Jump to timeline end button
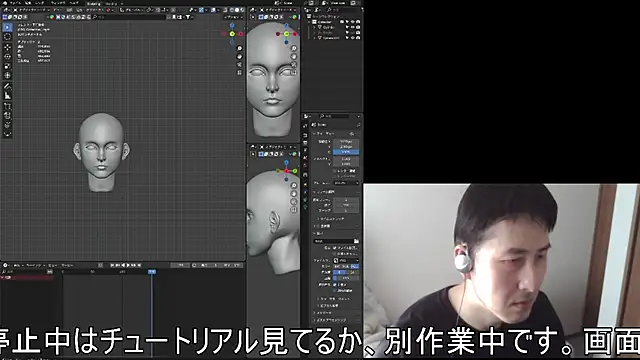 (139, 265)
